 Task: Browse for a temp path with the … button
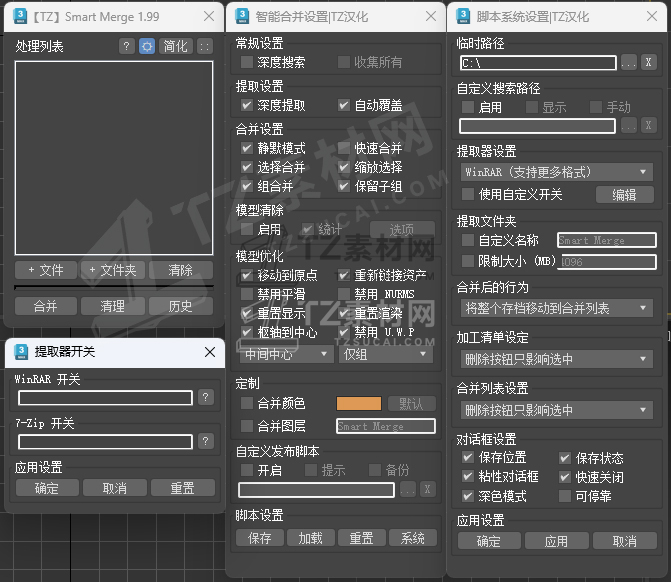click(x=629, y=63)
